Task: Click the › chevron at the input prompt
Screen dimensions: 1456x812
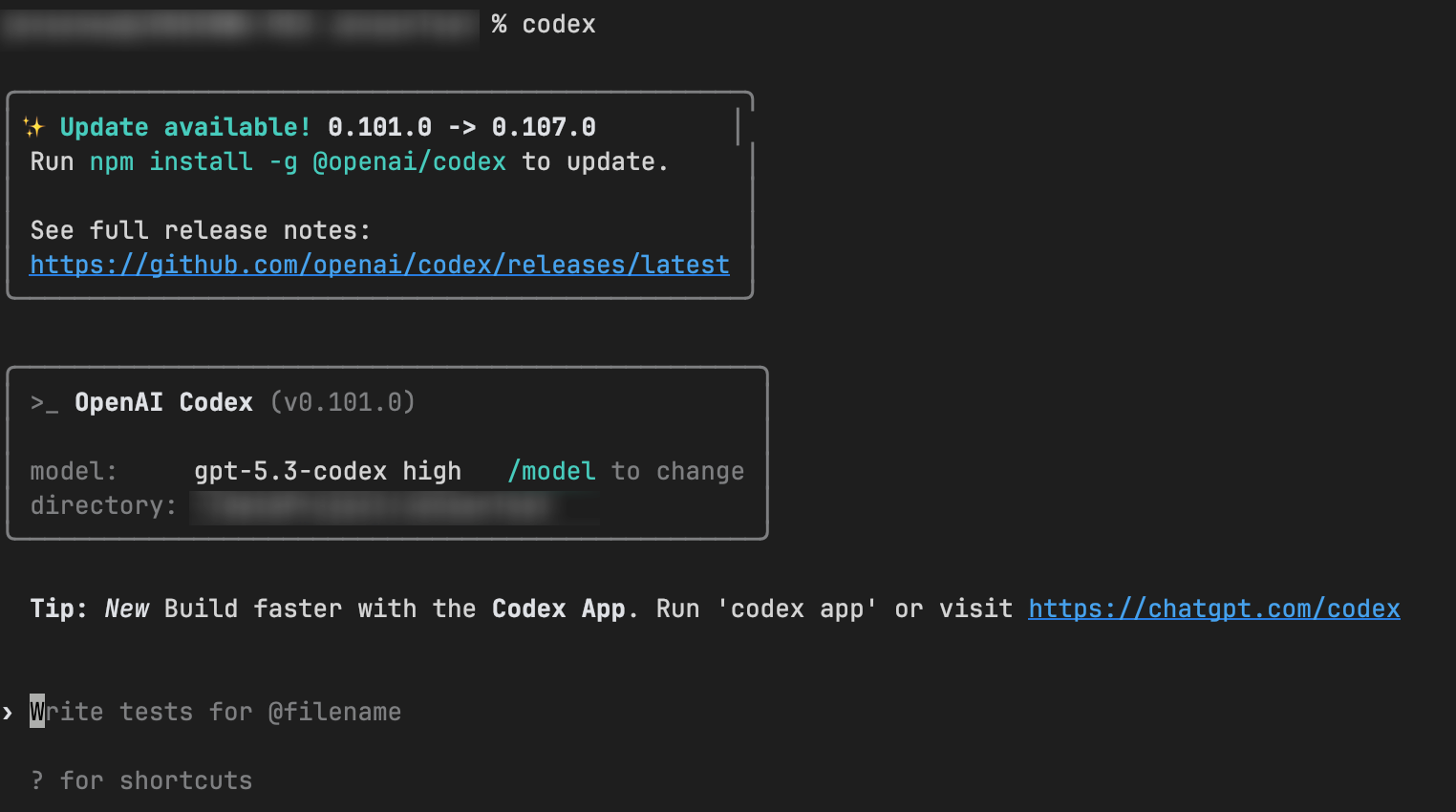Action: [8, 712]
